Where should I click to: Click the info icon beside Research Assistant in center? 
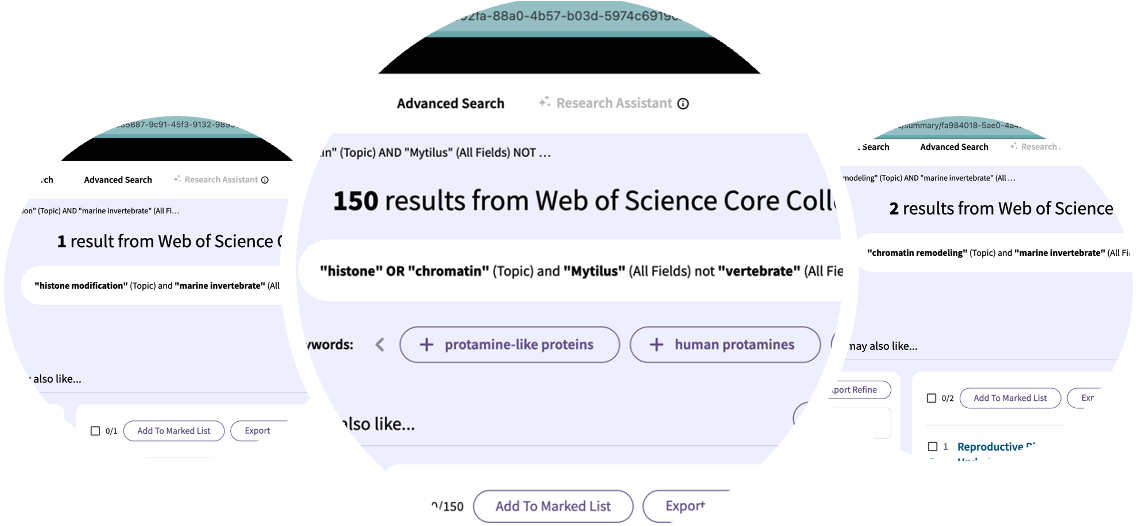[x=683, y=103]
